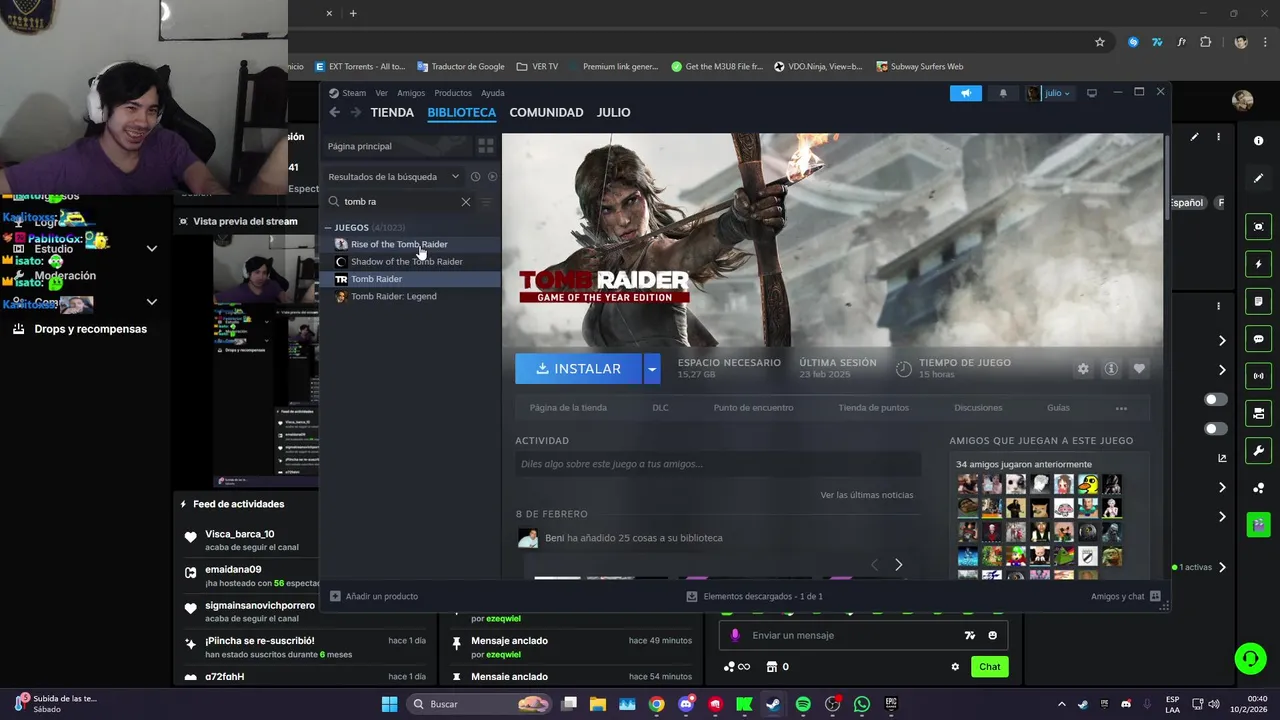Image resolution: width=1280 pixels, height=720 pixels.
Task: Open the Steam menu
Action: point(354,93)
